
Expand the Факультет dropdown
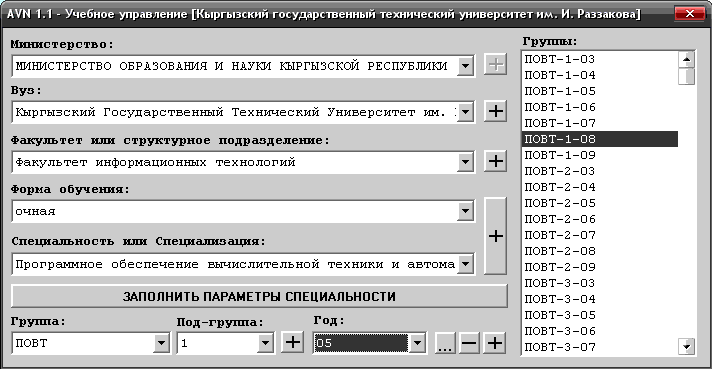pyautogui.click(x=465, y=162)
